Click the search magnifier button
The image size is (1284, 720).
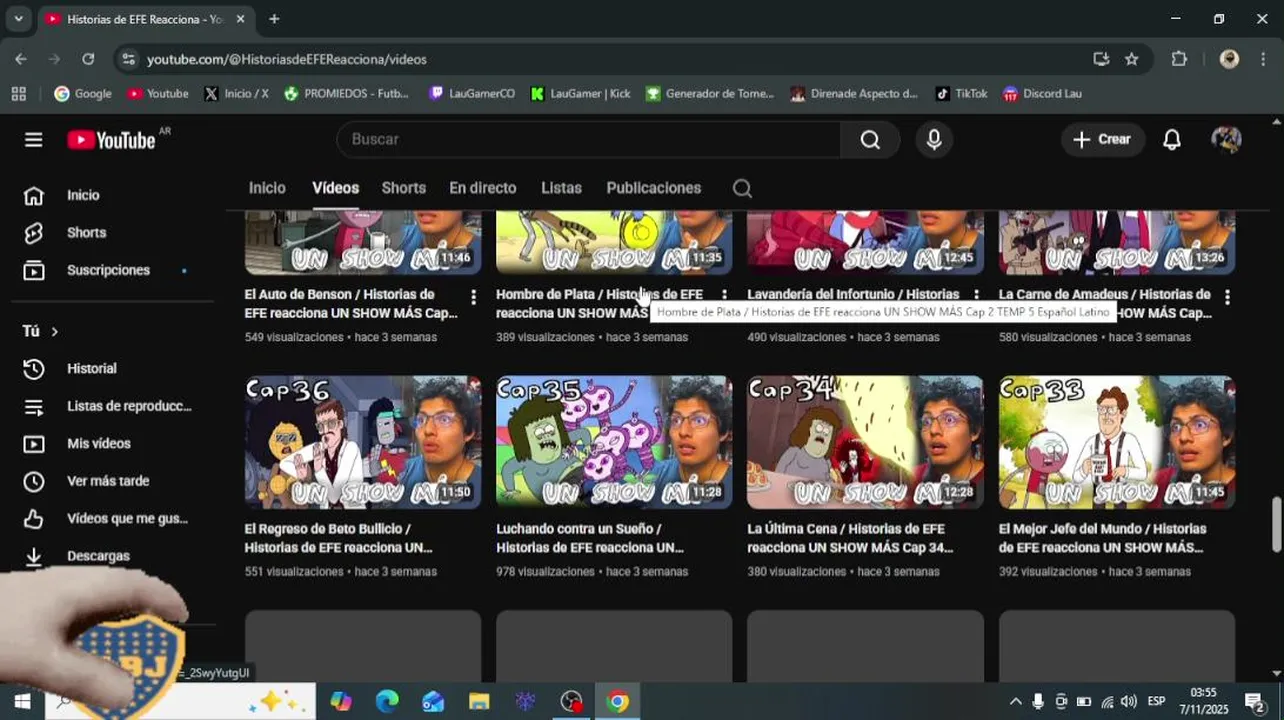tap(870, 140)
